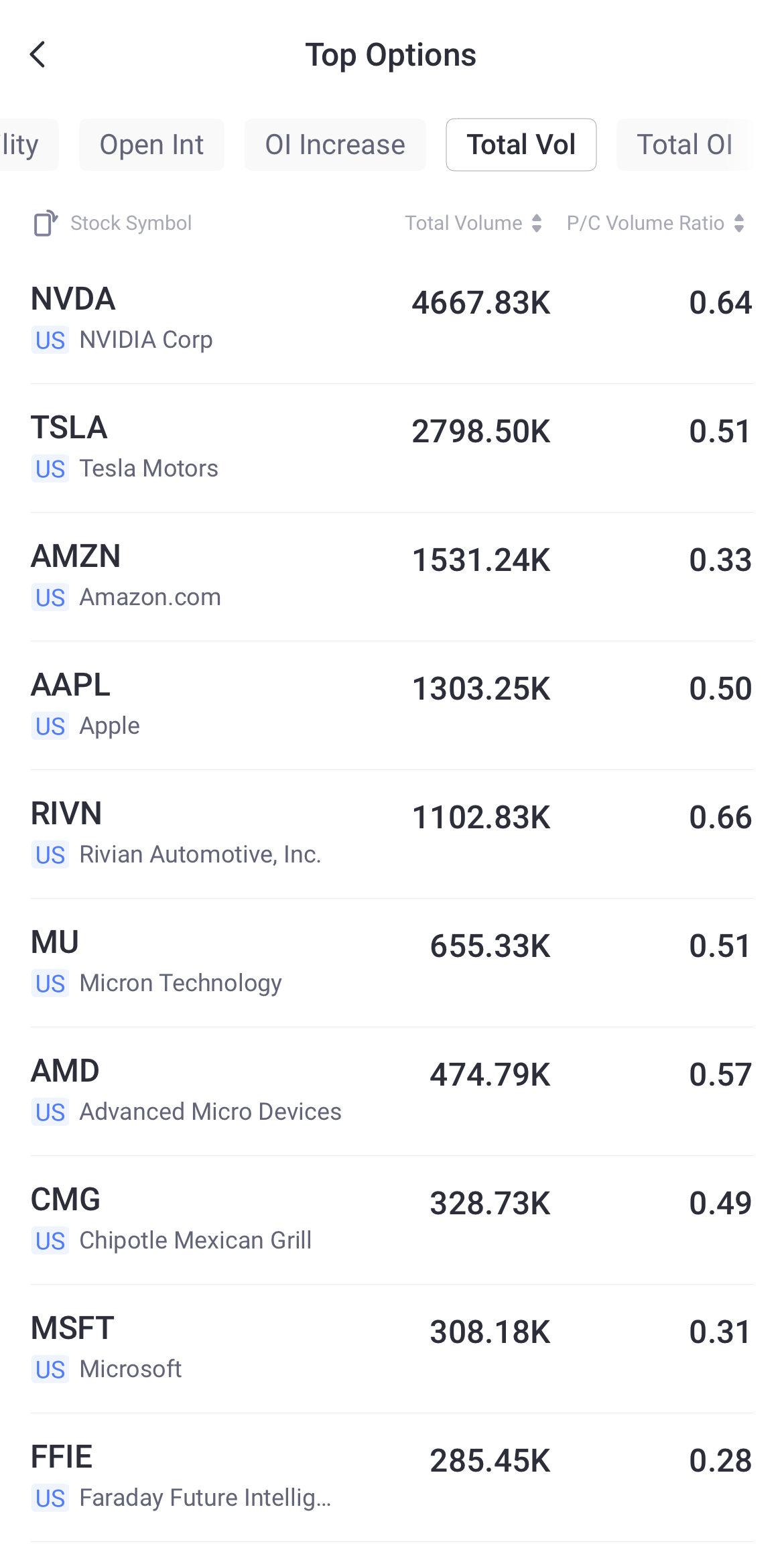Viewport: 784px width, 1544px height.
Task: Tap the Total Volume column header
Action: point(464,223)
